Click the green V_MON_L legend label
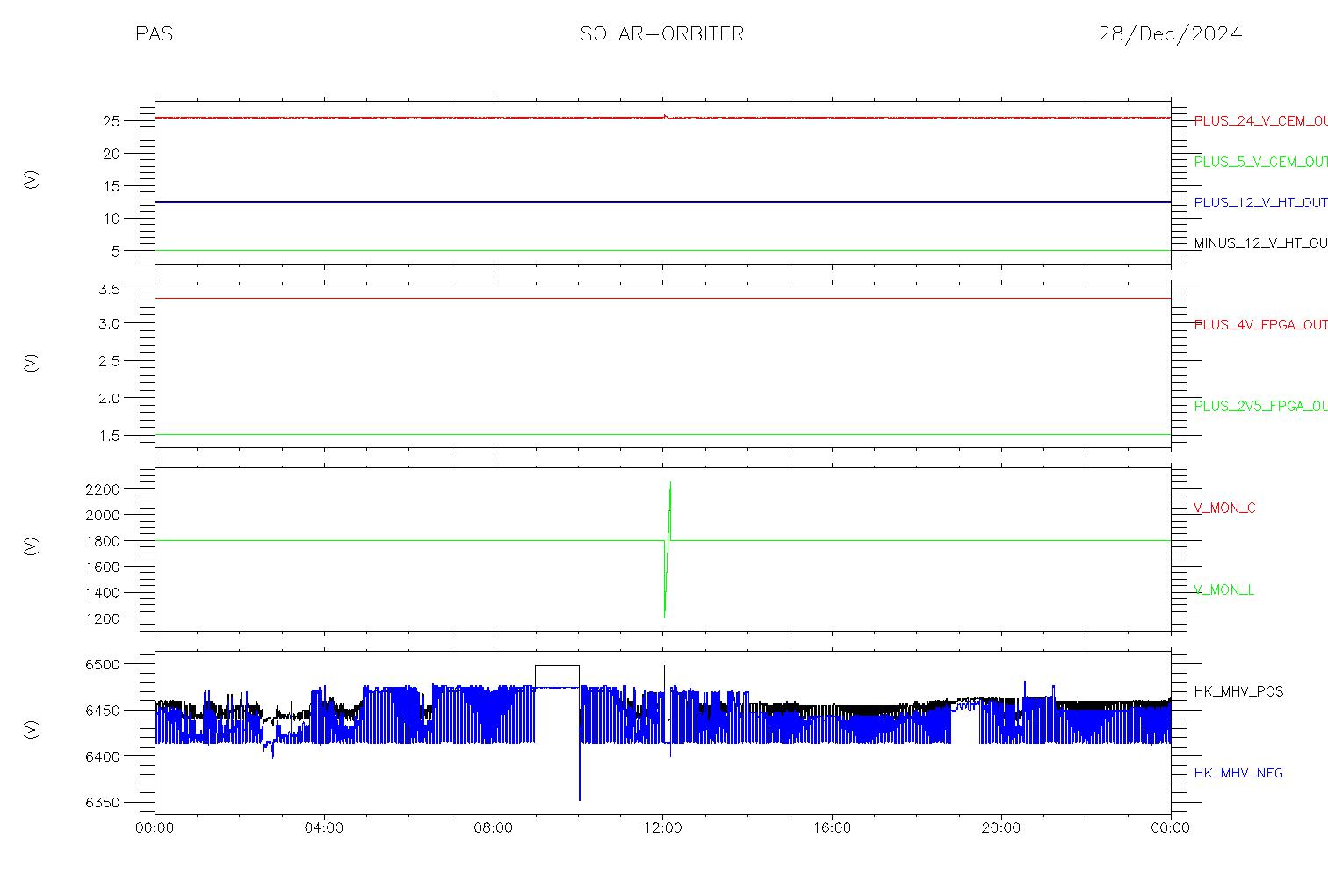Screen dimensions: 1328x896 click(1223, 590)
